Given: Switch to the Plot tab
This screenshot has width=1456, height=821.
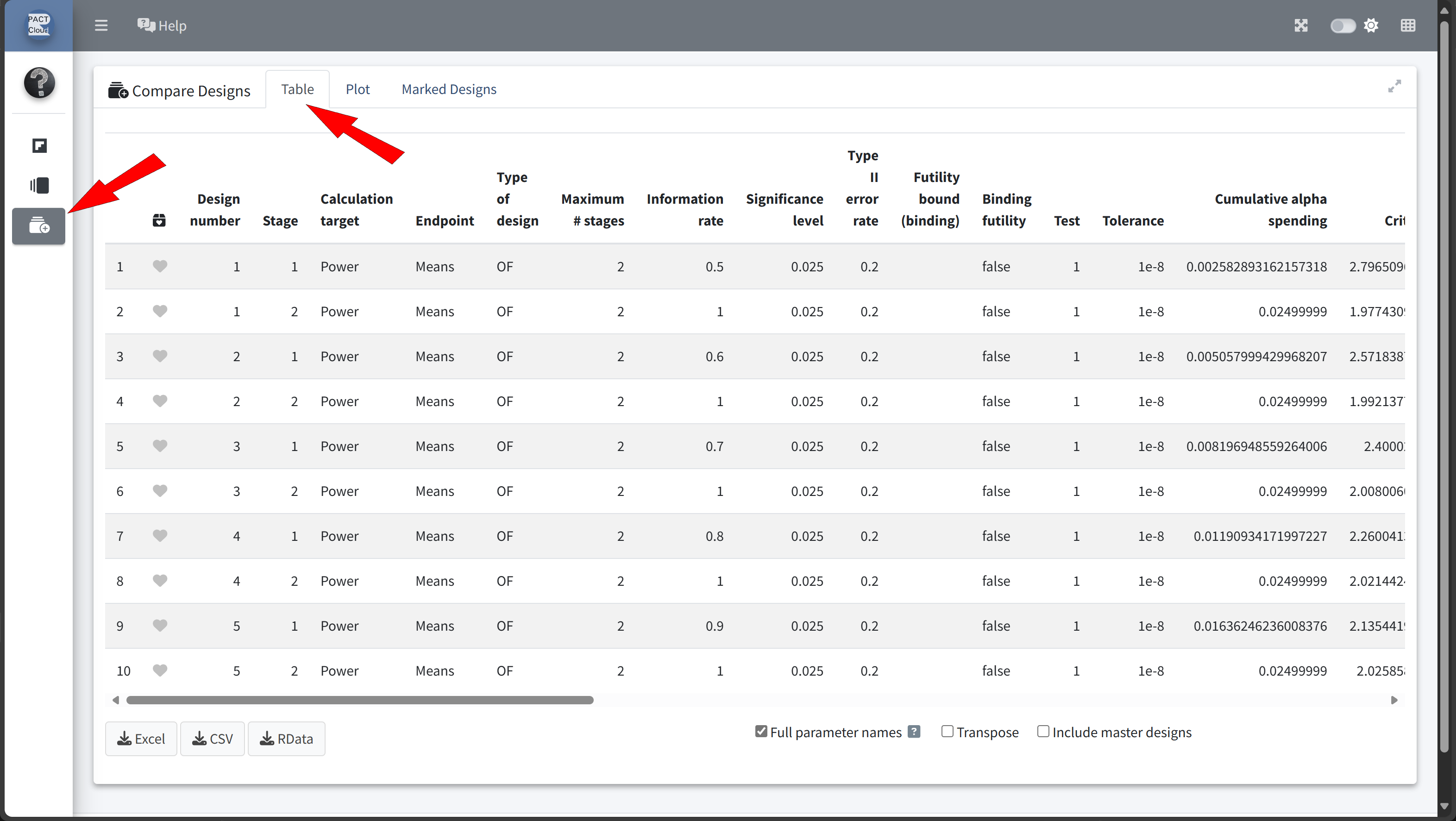Looking at the screenshot, I should pyautogui.click(x=357, y=89).
